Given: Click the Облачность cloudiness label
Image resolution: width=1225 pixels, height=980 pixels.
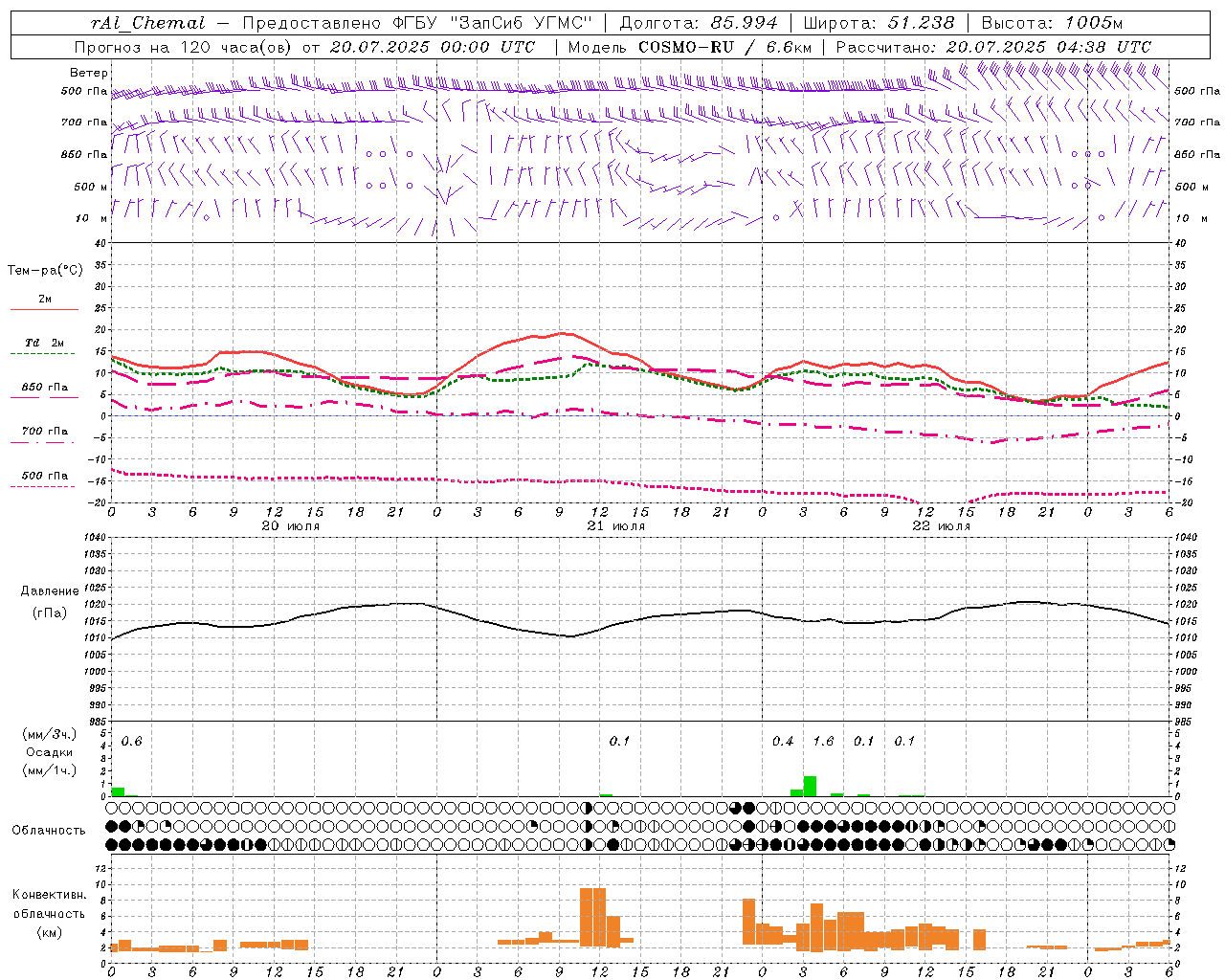Looking at the screenshot, I should (x=49, y=831).
